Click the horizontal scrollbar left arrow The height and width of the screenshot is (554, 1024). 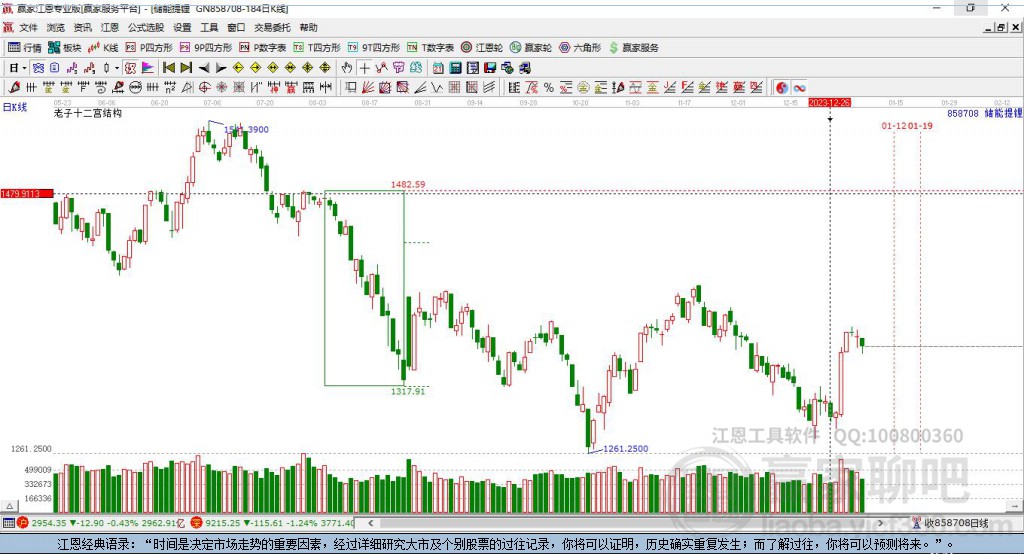tap(371, 523)
